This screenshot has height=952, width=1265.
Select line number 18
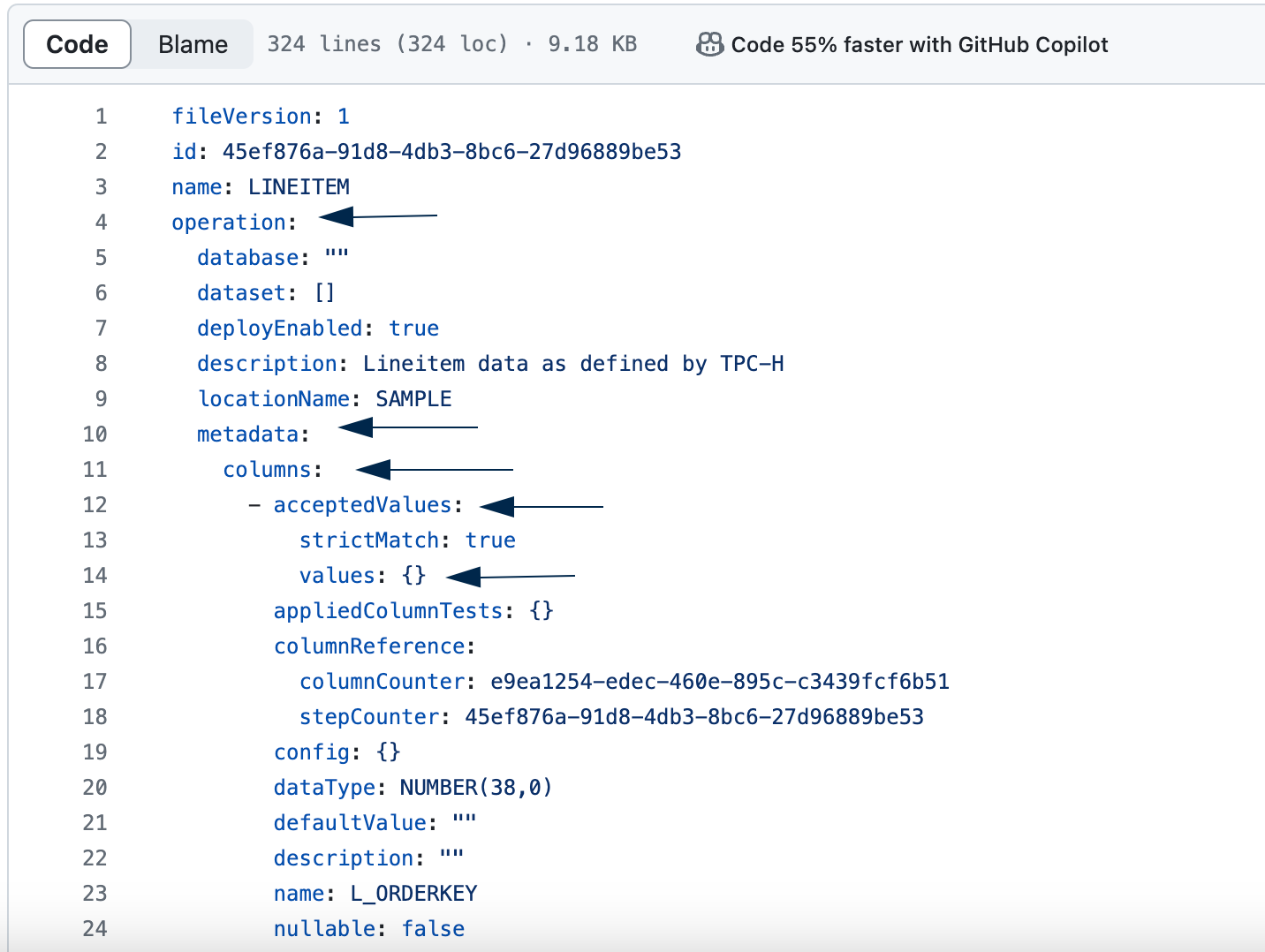(95, 717)
